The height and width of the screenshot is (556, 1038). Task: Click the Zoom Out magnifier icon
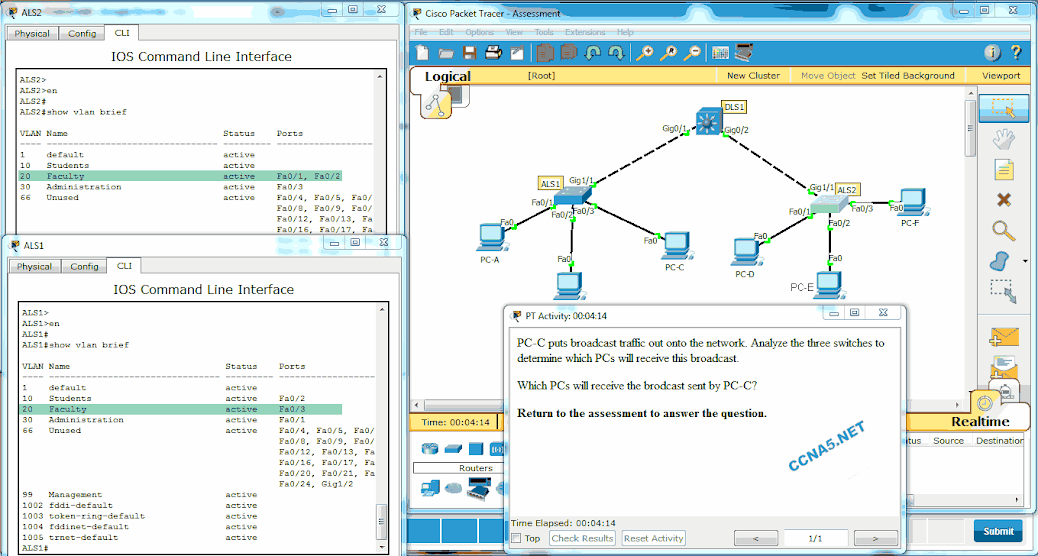coord(692,53)
